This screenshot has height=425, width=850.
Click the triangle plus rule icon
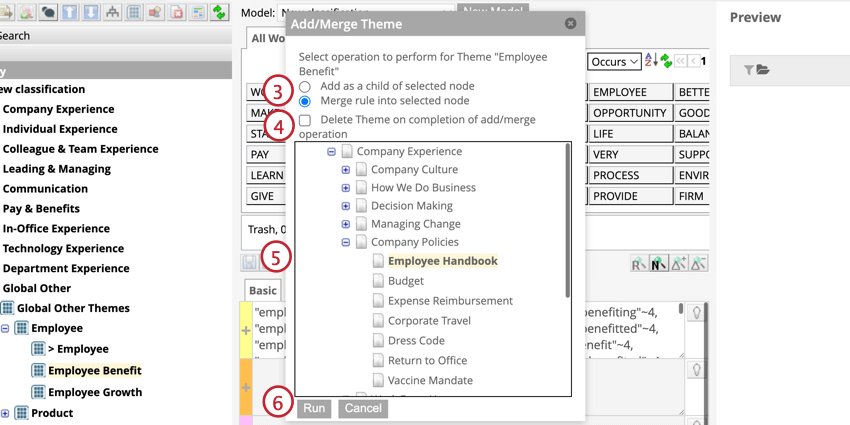tap(679, 263)
